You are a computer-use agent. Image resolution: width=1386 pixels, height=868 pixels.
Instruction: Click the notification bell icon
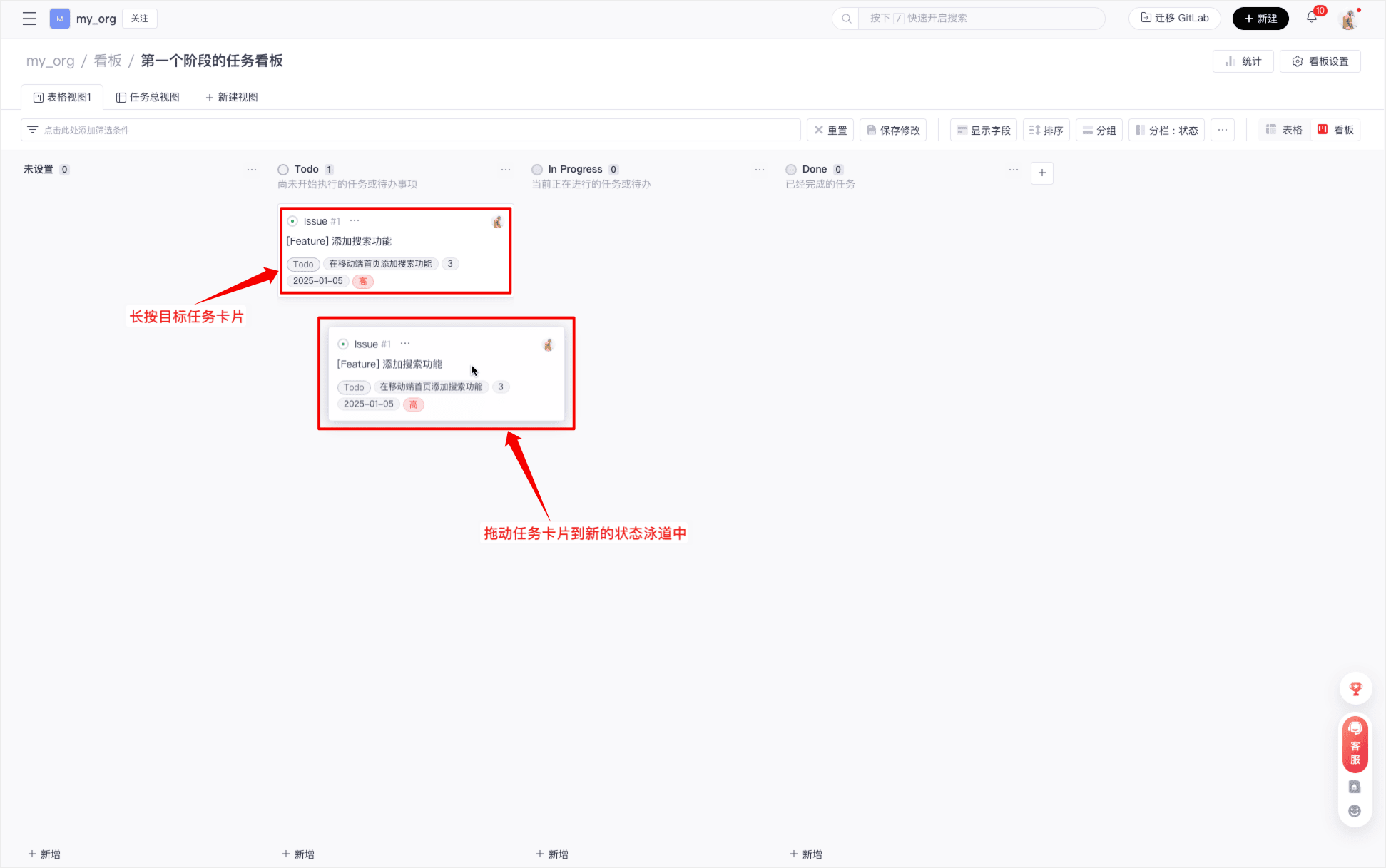(x=1311, y=18)
